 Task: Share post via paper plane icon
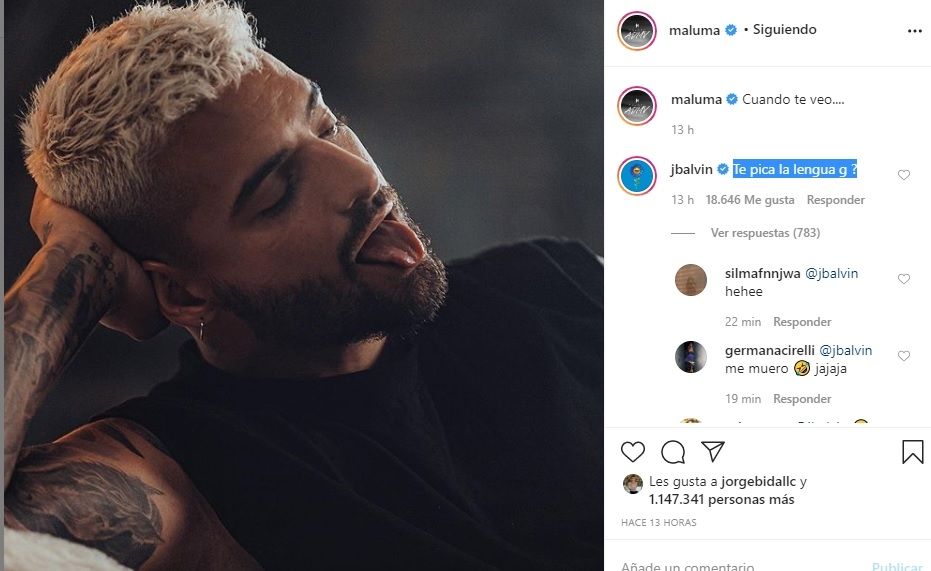click(712, 451)
